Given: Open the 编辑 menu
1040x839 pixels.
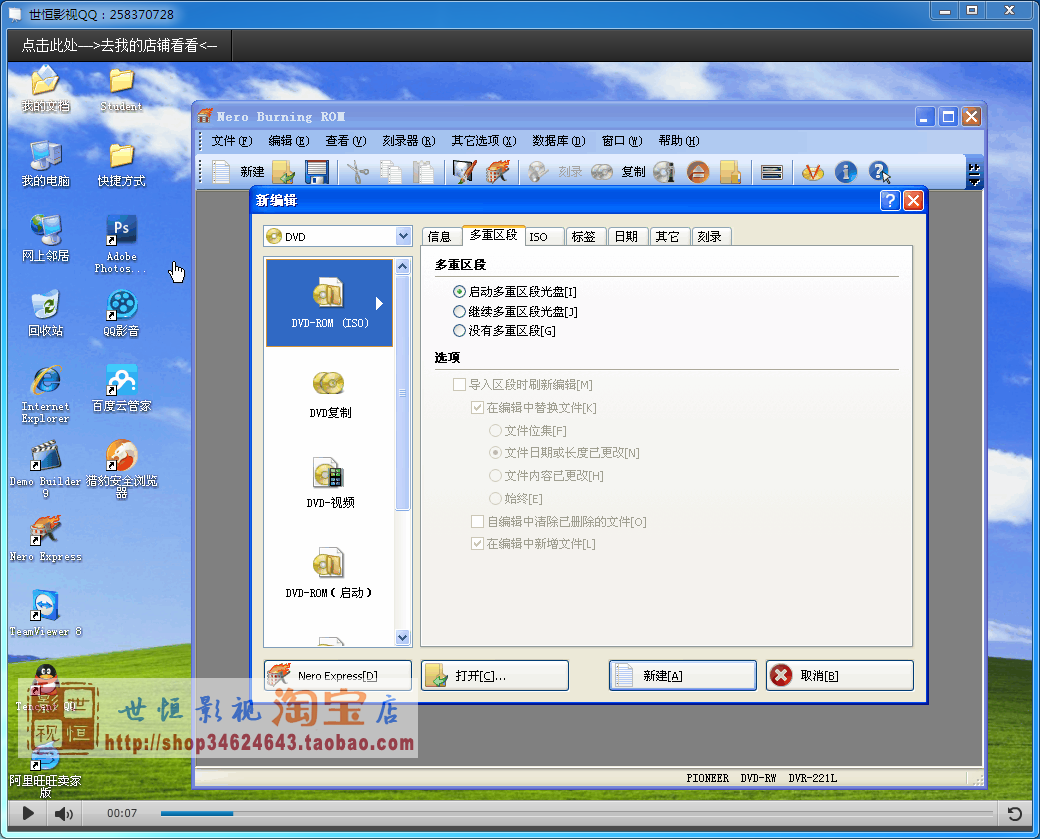Looking at the screenshot, I should pos(289,141).
